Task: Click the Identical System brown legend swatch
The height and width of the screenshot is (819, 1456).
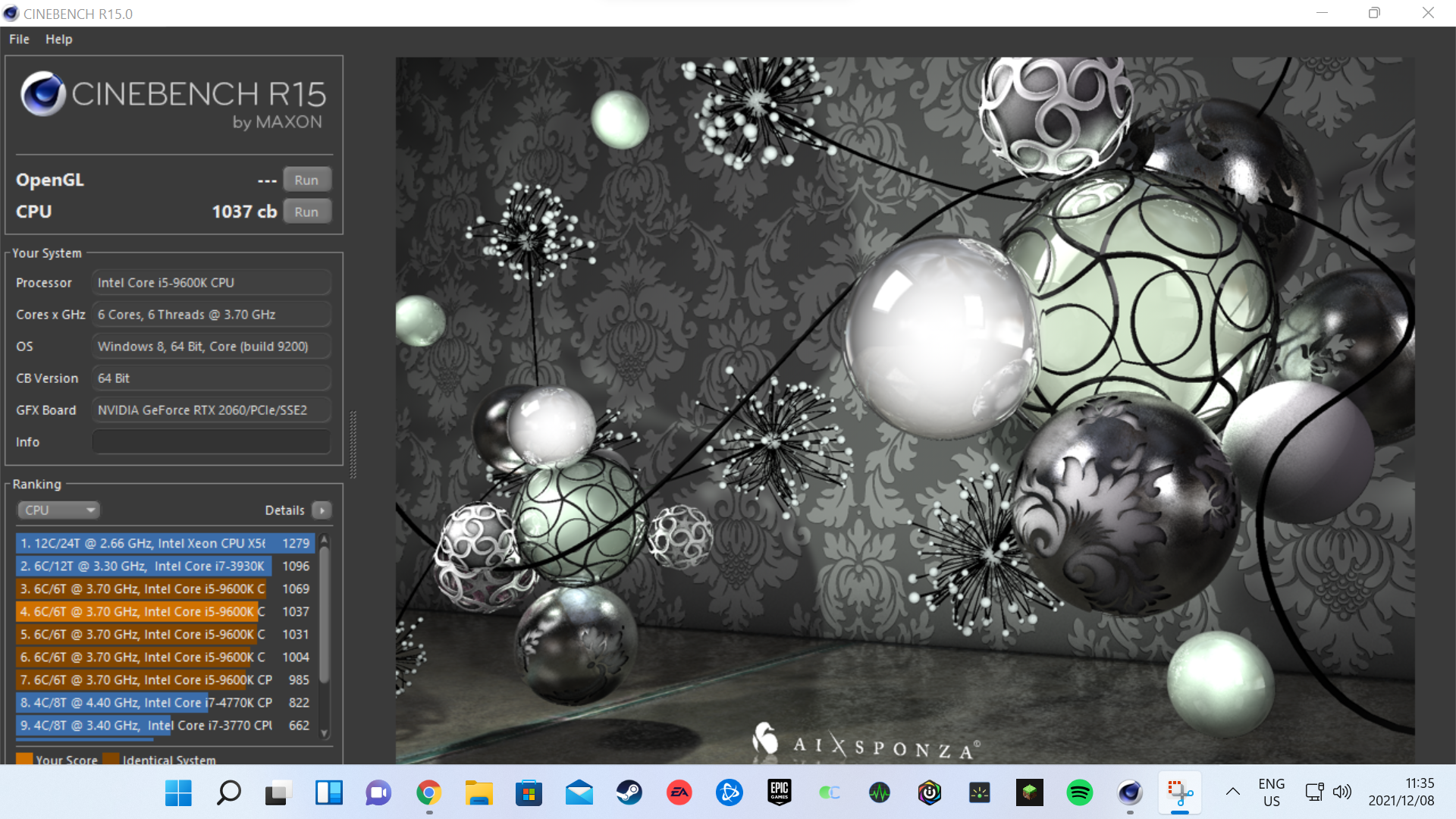Action: [x=111, y=758]
